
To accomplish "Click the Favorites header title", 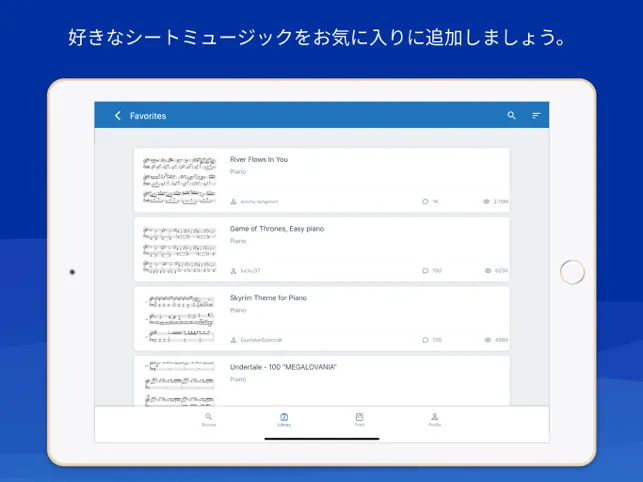I will 148,116.
